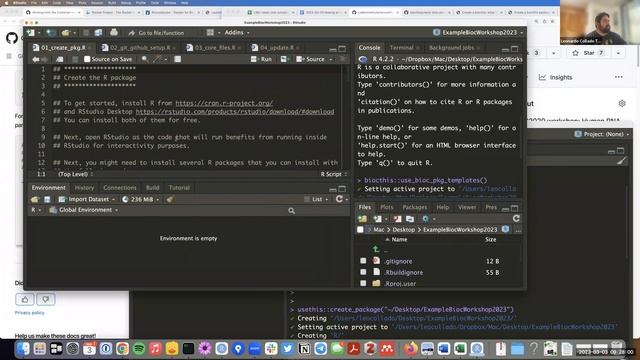
Task: Open the List view dropdown
Action: click(x=316, y=199)
